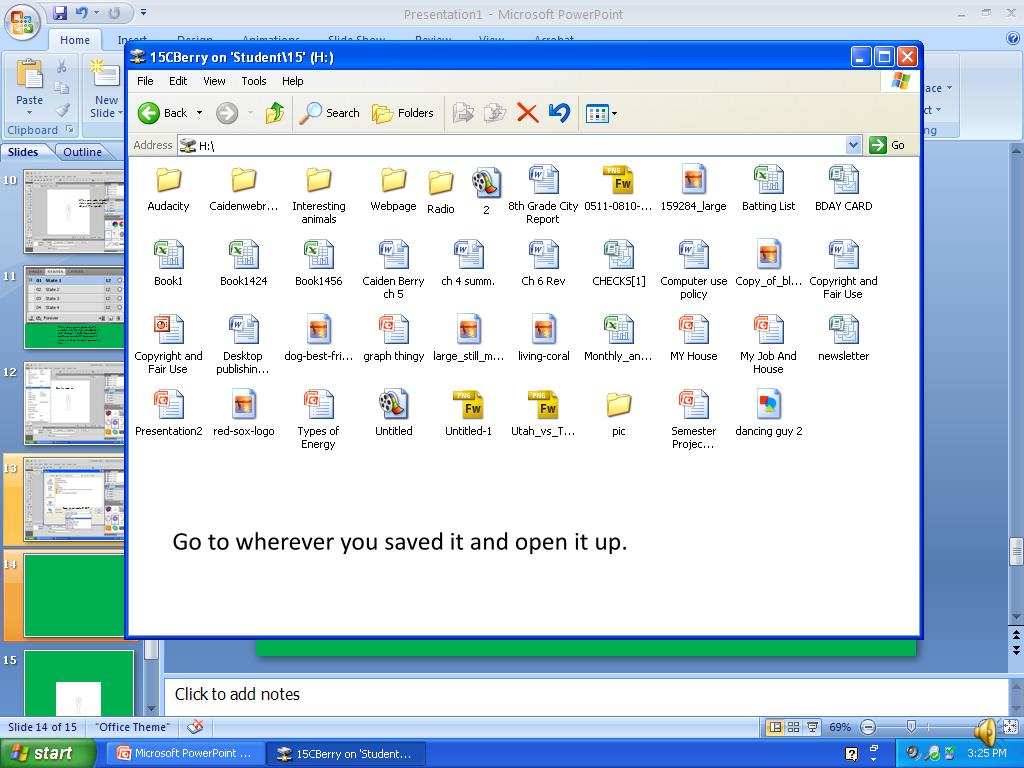Image resolution: width=1024 pixels, height=768 pixels.
Task: Click the Search button in Explorer
Action: pos(330,113)
